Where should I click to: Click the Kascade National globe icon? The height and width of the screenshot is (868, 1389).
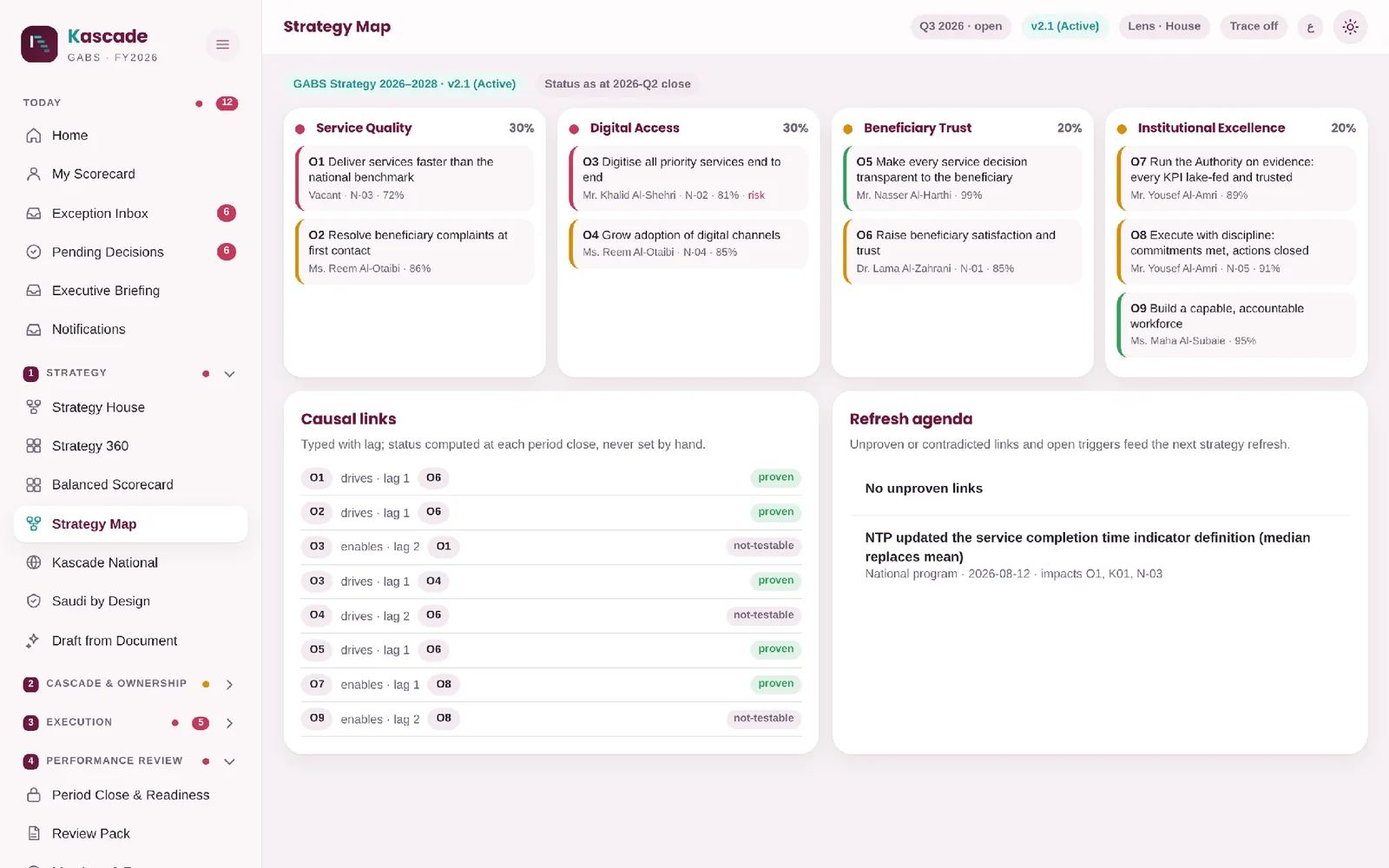(x=34, y=562)
